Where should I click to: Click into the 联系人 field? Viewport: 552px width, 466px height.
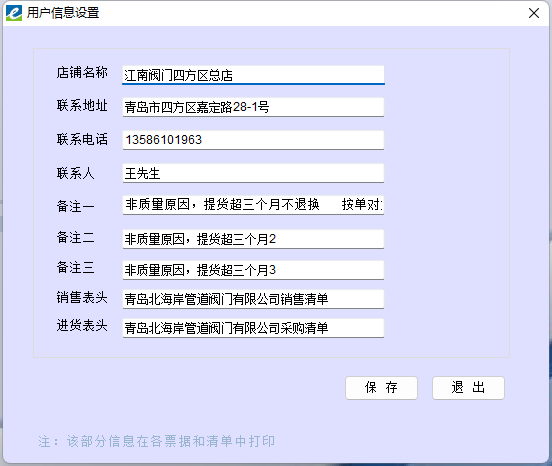point(253,173)
